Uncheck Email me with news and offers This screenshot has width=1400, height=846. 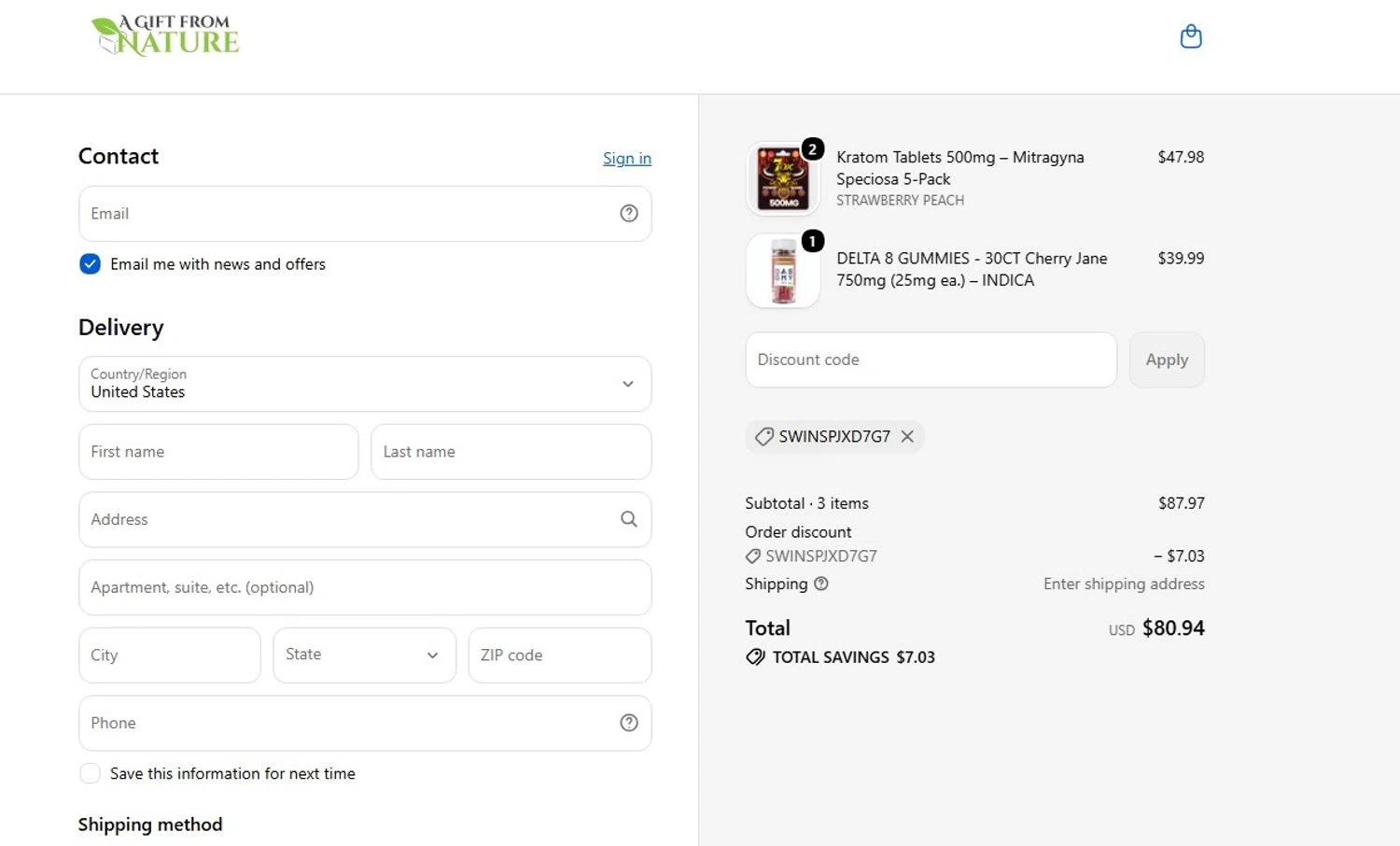90,264
